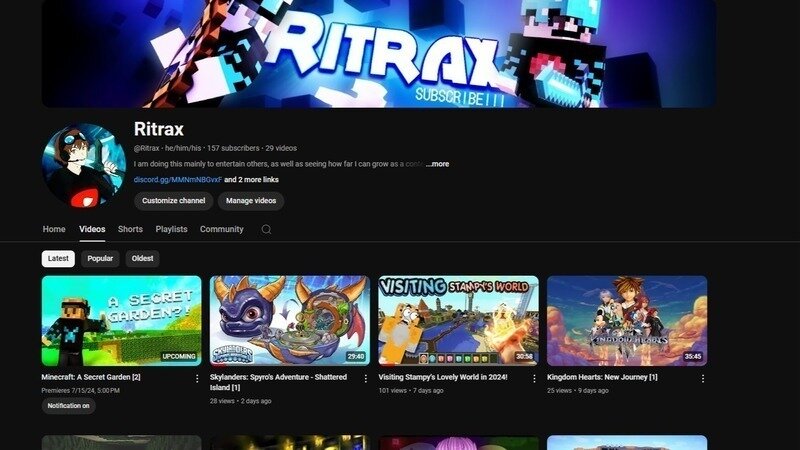Open the Playlists tab

pos(171,229)
